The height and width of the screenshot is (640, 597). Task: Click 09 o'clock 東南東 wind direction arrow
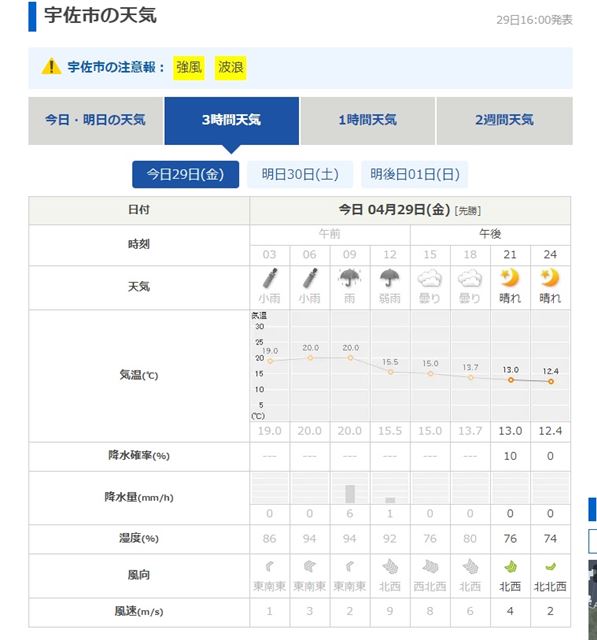pos(350,567)
